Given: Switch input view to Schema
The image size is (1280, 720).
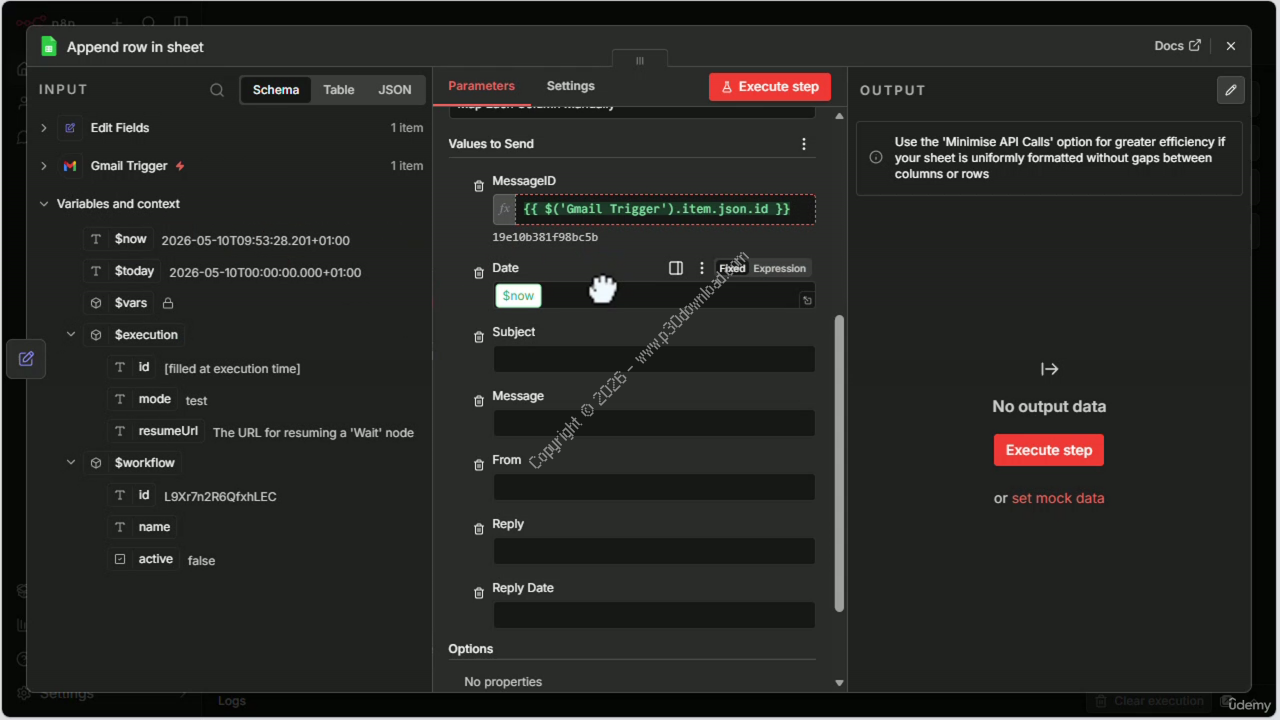Looking at the screenshot, I should pos(276,90).
